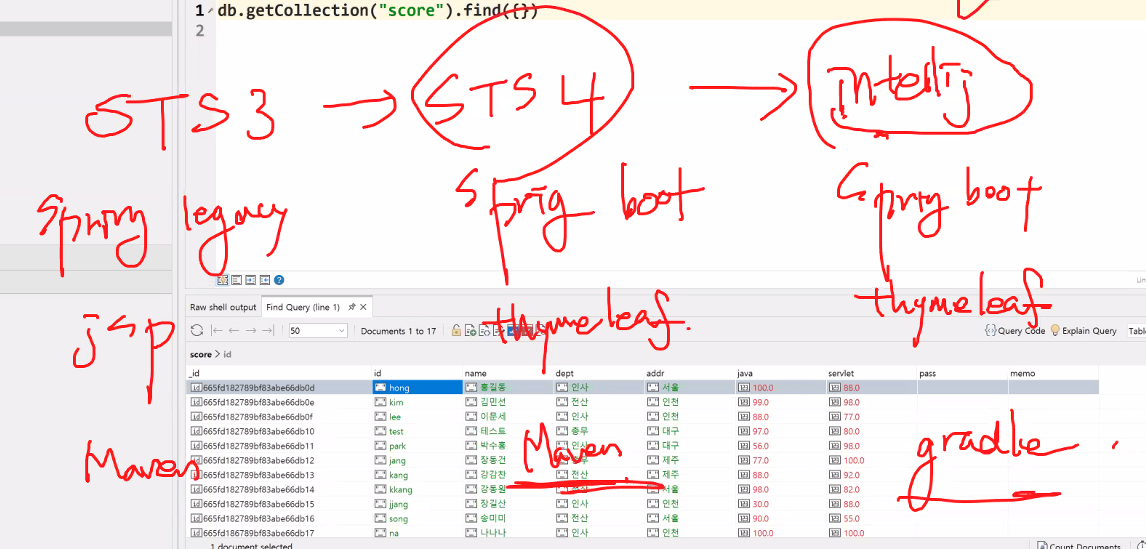Select the 'kim' id cell
Image resolution: width=1146 pixels, height=549 pixels.
click(417, 402)
